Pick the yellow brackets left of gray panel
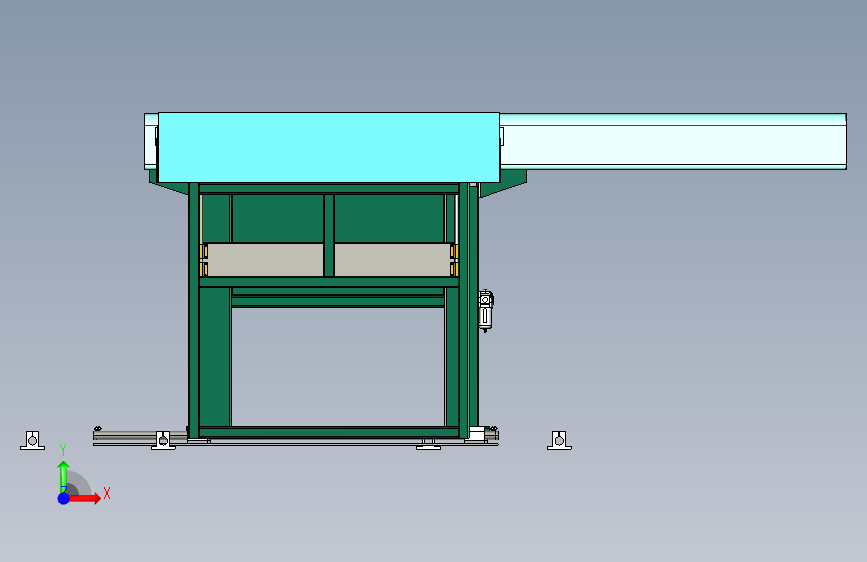This screenshot has width=867, height=562. (x=203, y=260)
